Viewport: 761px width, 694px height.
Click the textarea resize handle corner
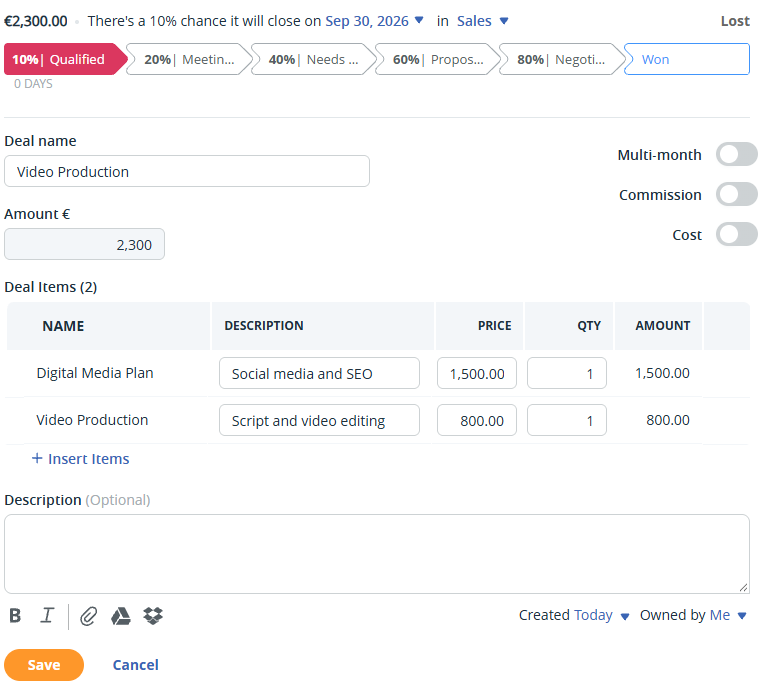tap(743, 587)
